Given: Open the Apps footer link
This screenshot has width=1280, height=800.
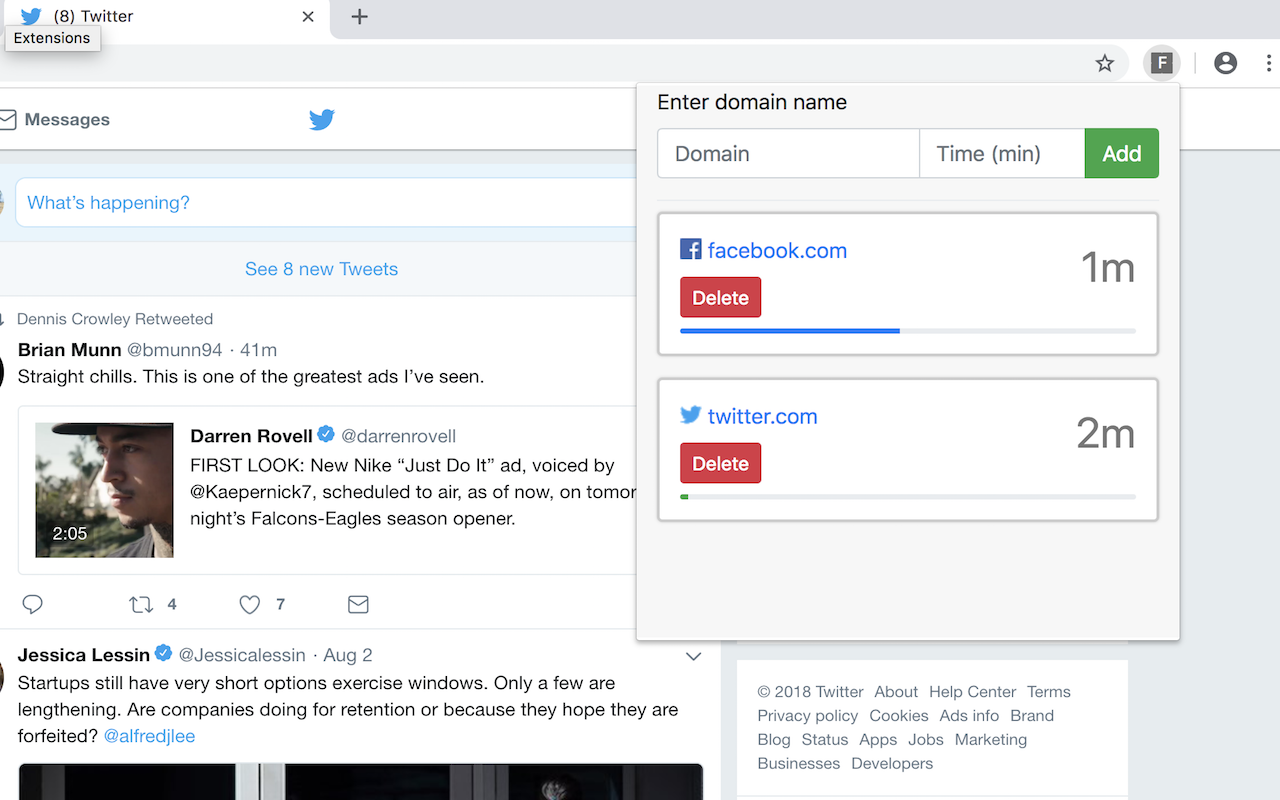Looking at the screenshot, I should (878, 740).
